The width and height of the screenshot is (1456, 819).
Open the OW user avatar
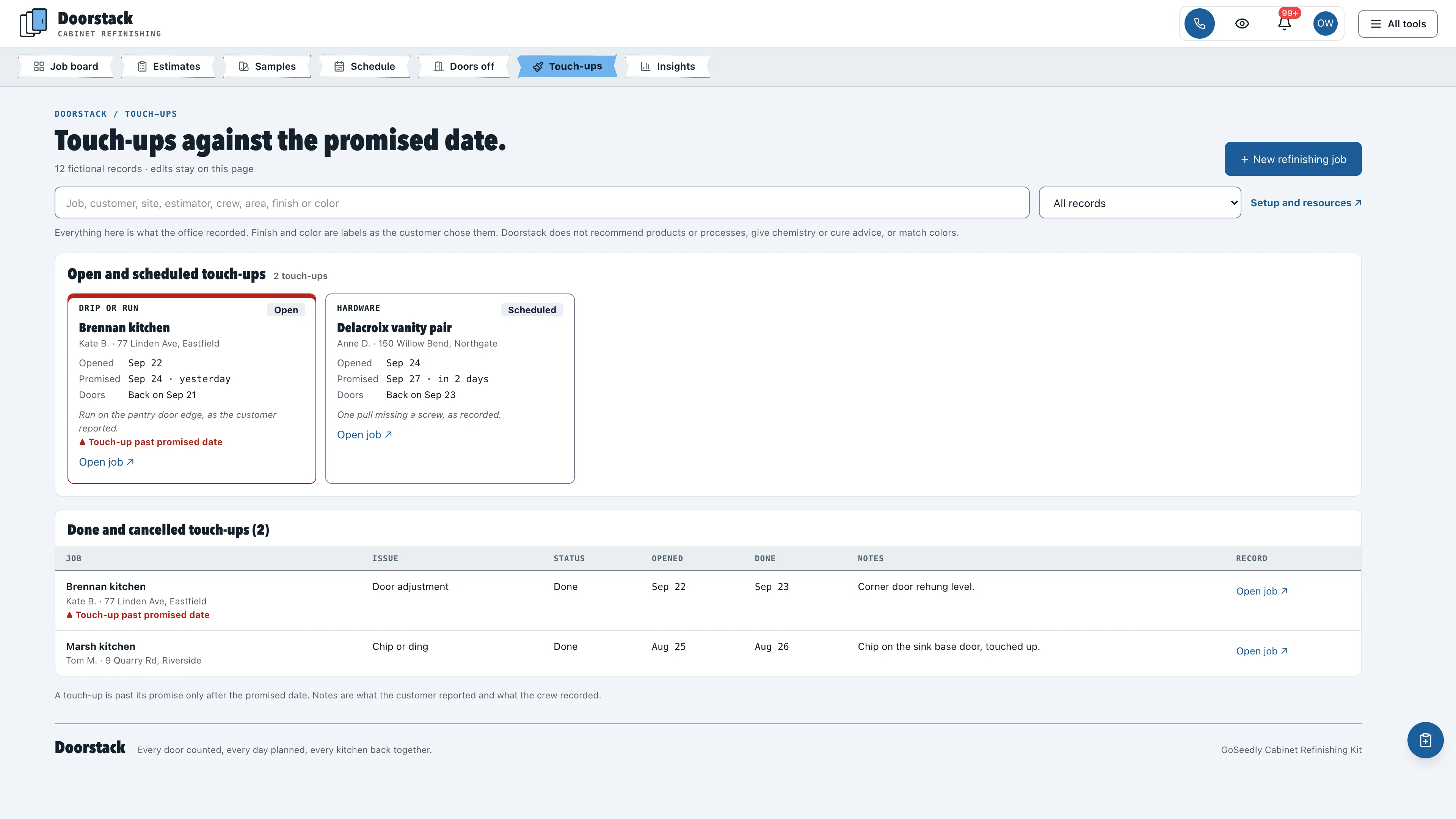click(1325, 24)
